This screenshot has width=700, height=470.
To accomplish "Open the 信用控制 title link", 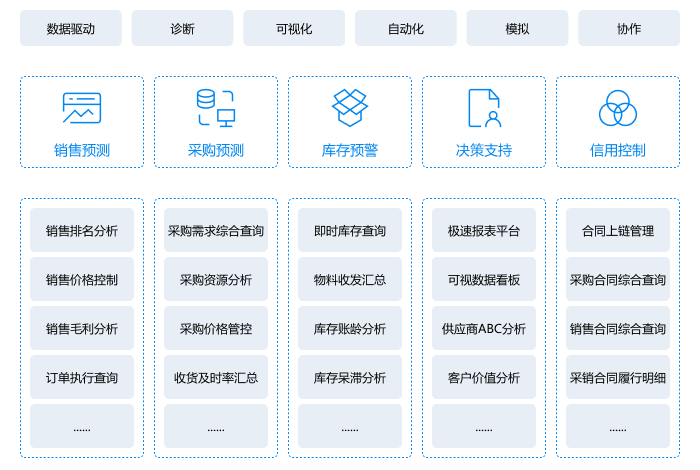I will point(618,150).
